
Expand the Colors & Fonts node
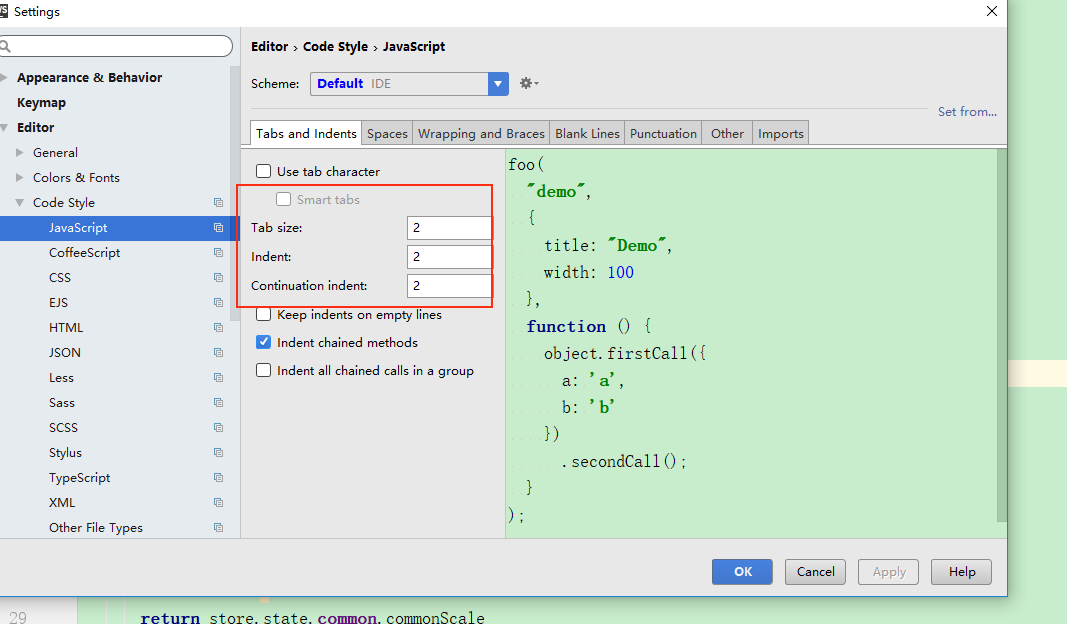tap(20, 178)
